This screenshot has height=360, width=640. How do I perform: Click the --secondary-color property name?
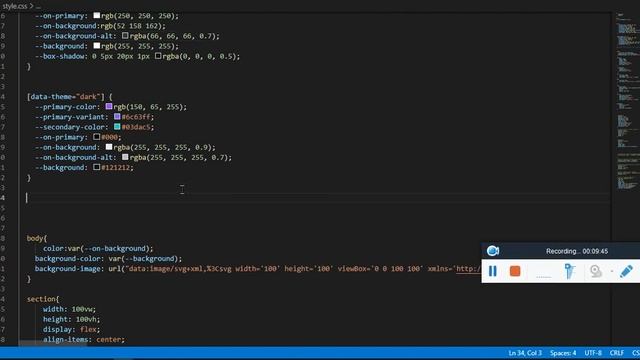coord(69,127)
